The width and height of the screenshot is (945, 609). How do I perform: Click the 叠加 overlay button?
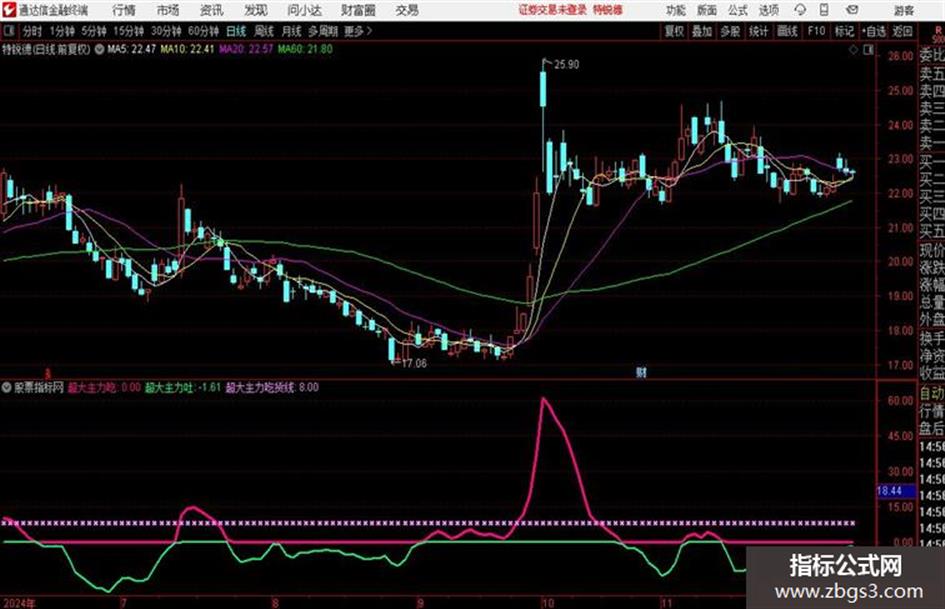[x=702, y=31]
